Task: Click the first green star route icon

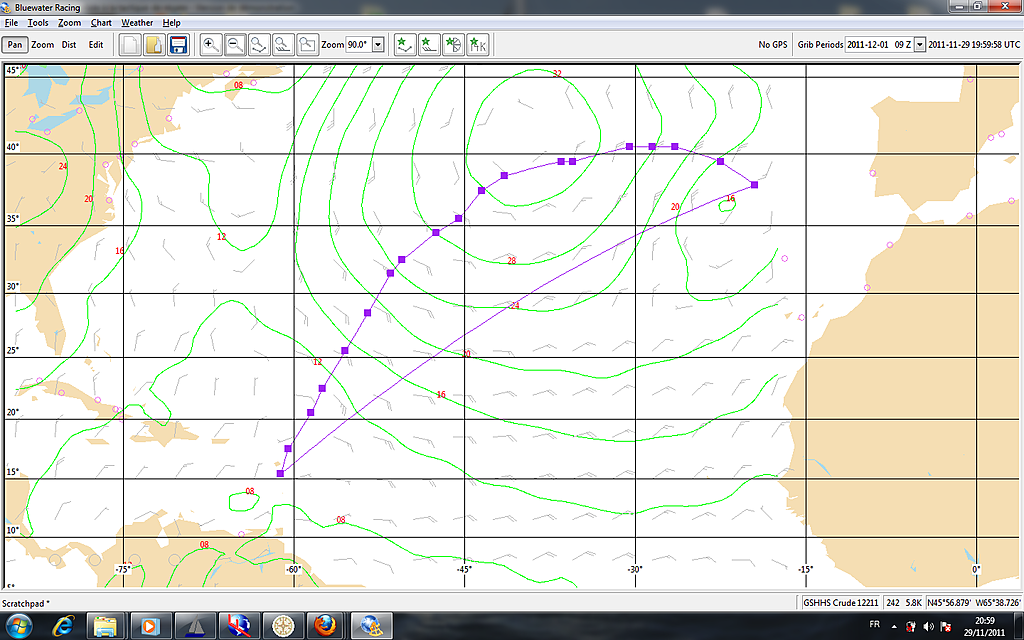Action: [405, 45]
